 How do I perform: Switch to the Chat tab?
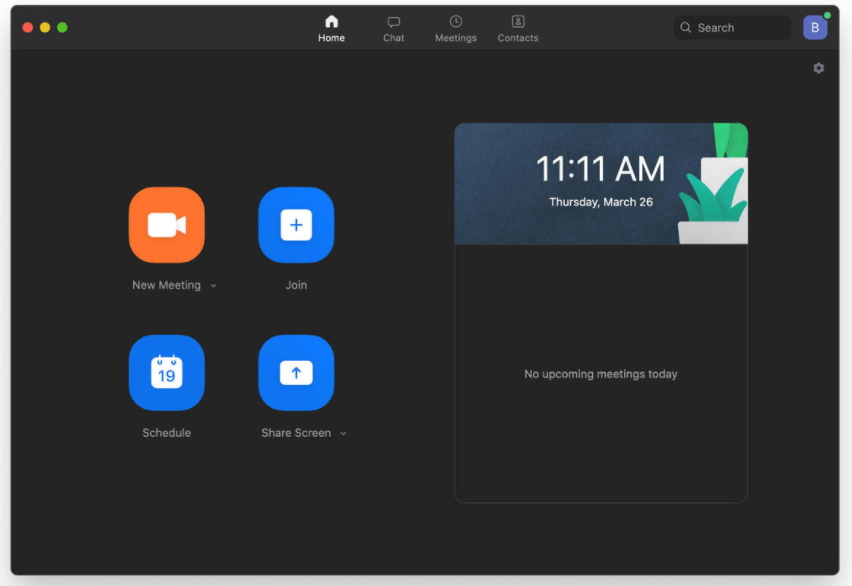point(393,29)
